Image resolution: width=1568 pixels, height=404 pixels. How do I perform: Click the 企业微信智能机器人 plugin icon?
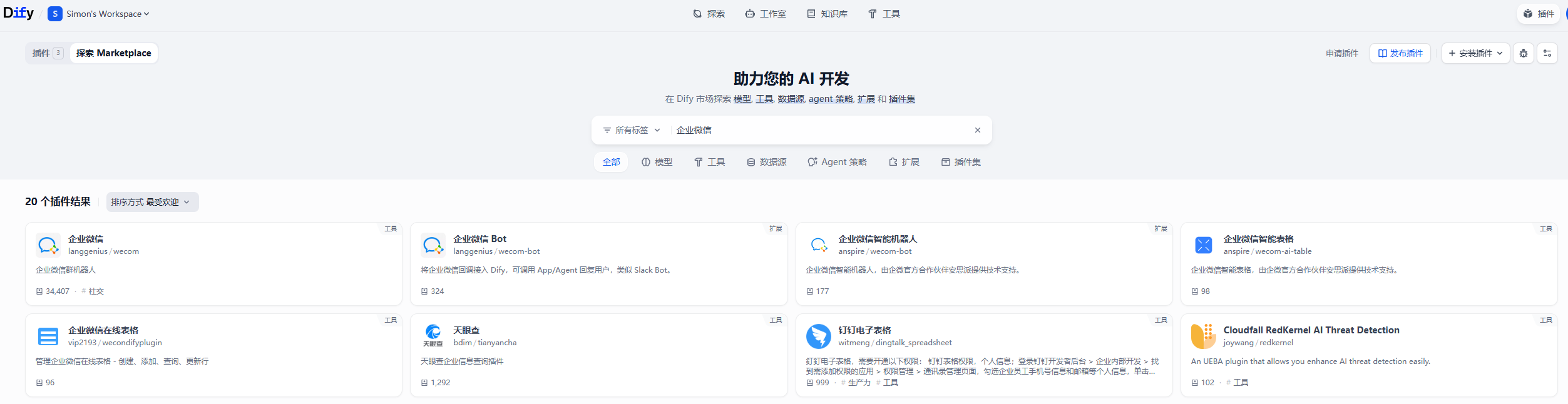click(819, 245)
